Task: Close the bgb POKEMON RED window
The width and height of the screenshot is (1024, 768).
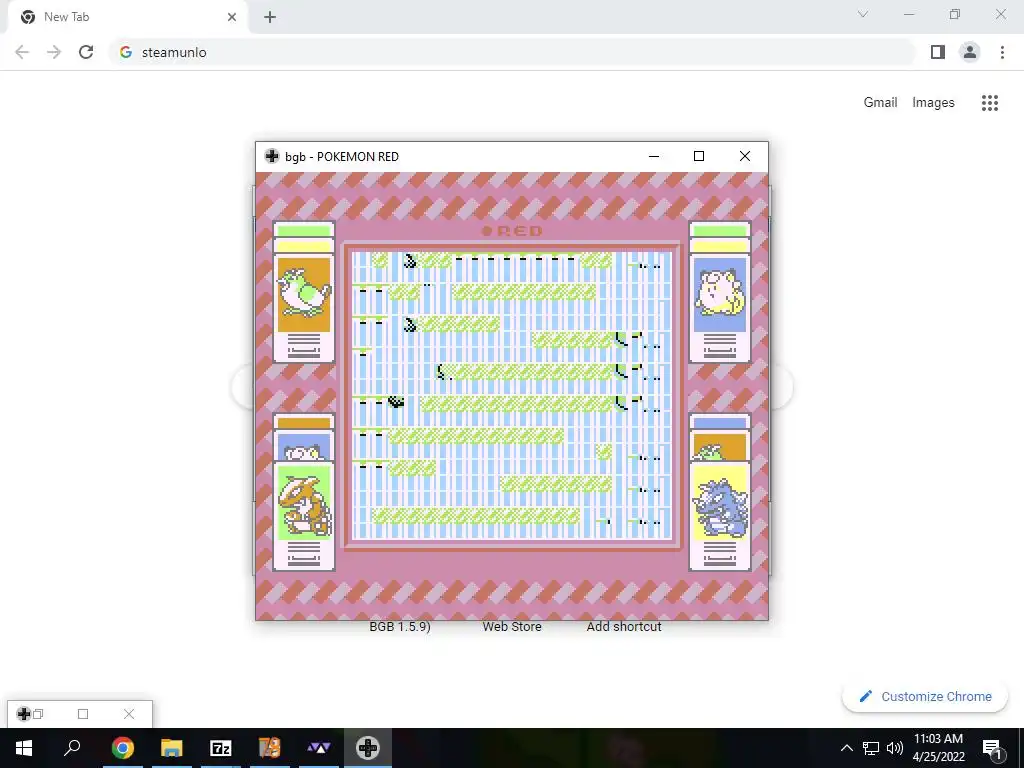Action: 744,156
